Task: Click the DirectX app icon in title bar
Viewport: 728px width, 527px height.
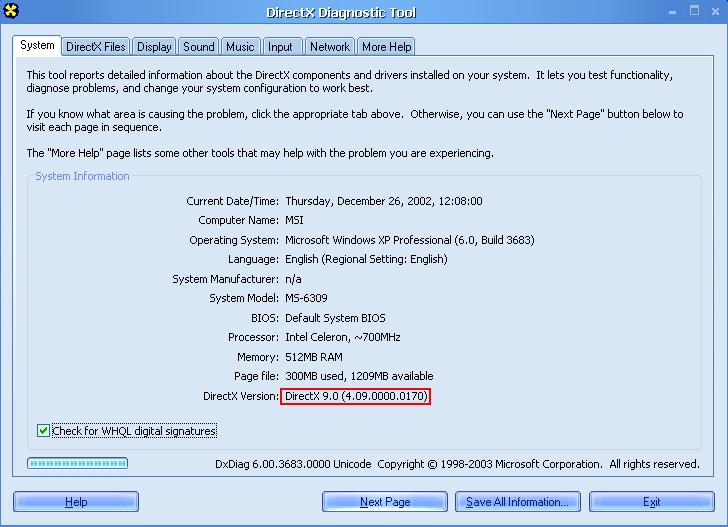Action: coord(11,11)
